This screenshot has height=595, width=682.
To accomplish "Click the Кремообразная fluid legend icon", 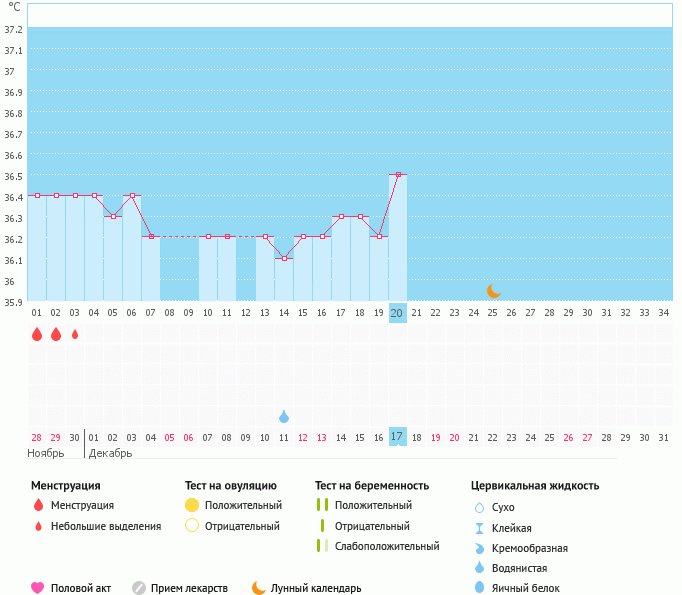I will pos(479,548).
